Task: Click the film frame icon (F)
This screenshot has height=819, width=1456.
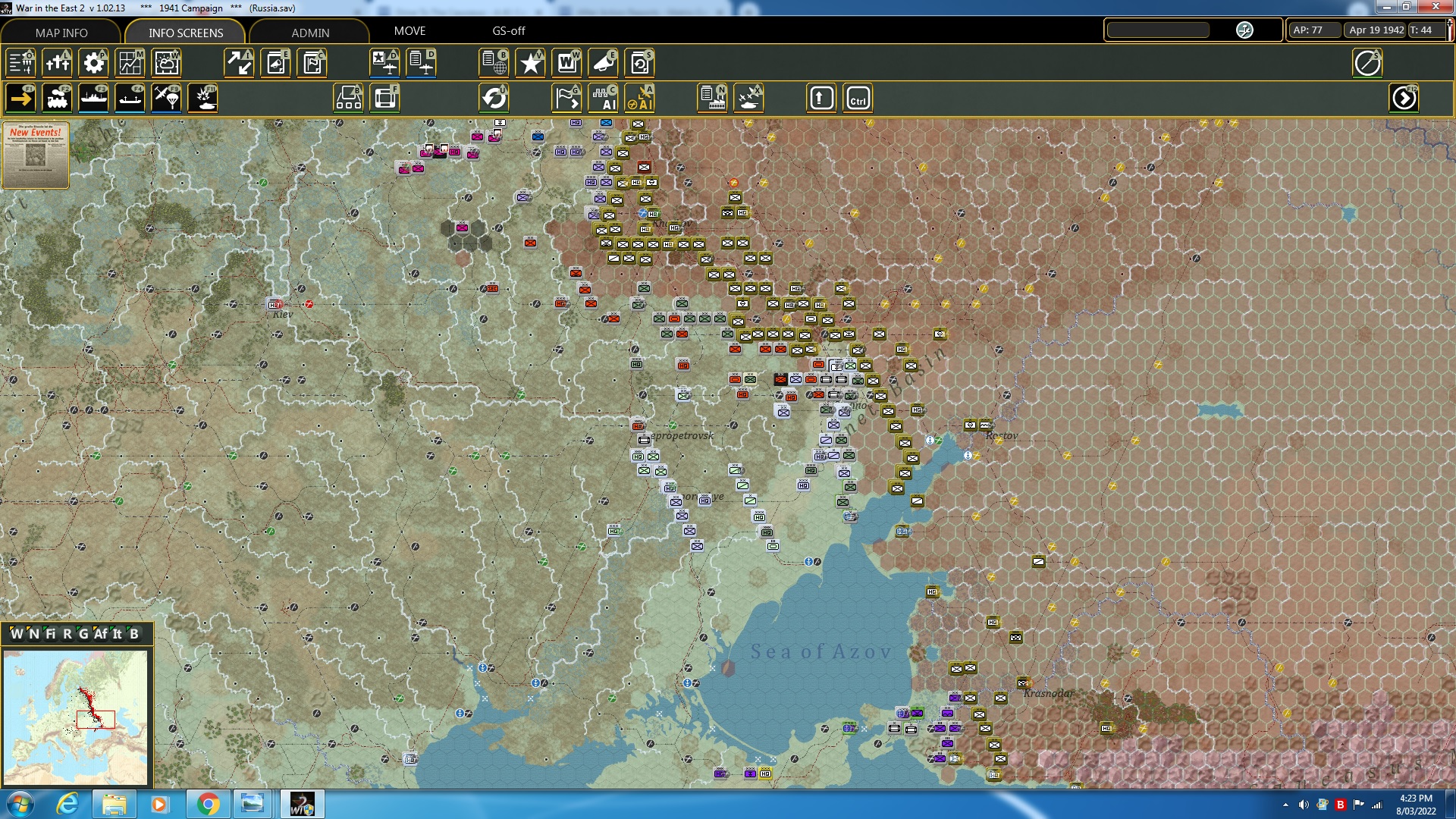Action: (385, 99)
